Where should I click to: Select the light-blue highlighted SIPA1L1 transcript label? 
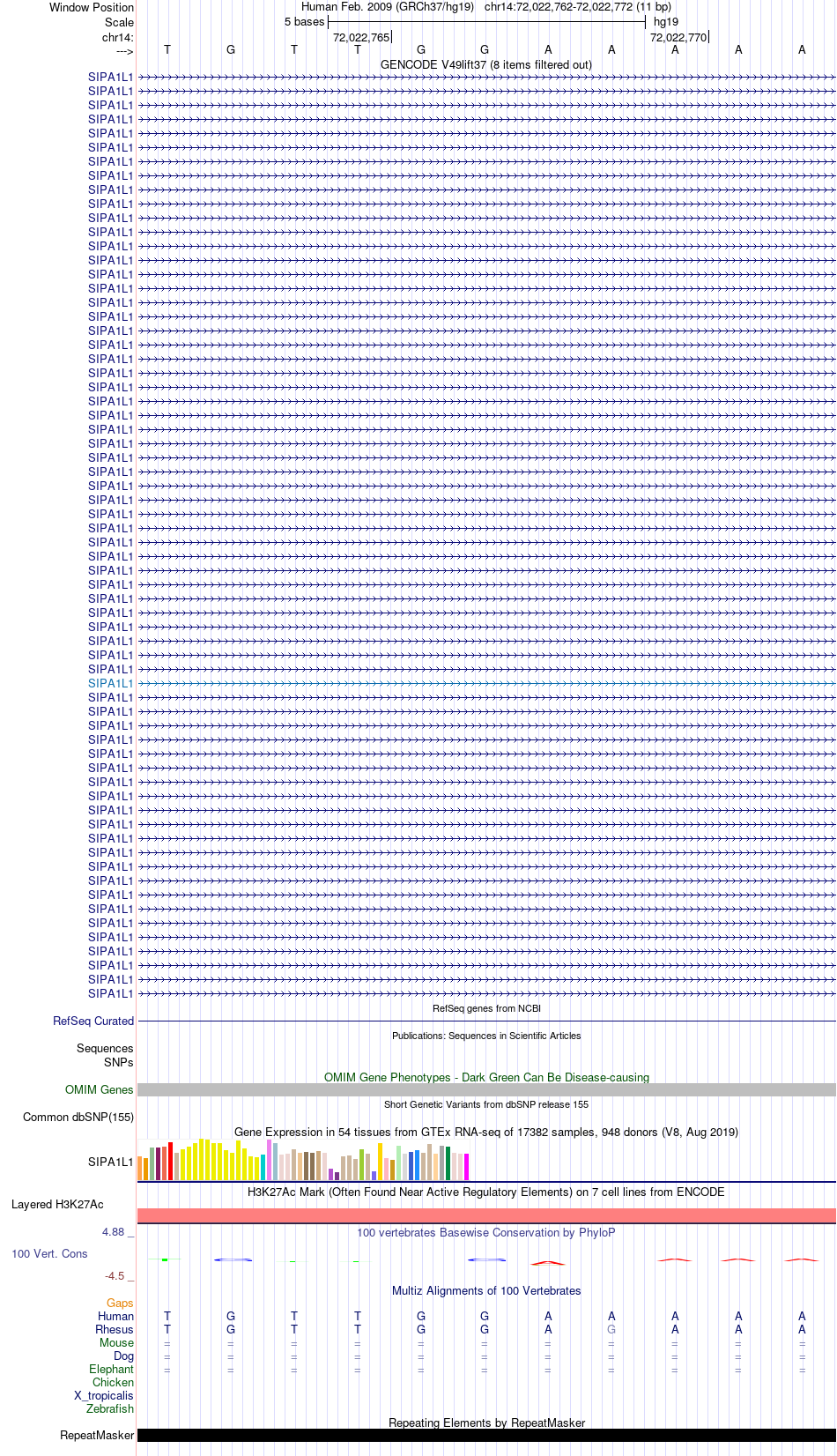111,683
